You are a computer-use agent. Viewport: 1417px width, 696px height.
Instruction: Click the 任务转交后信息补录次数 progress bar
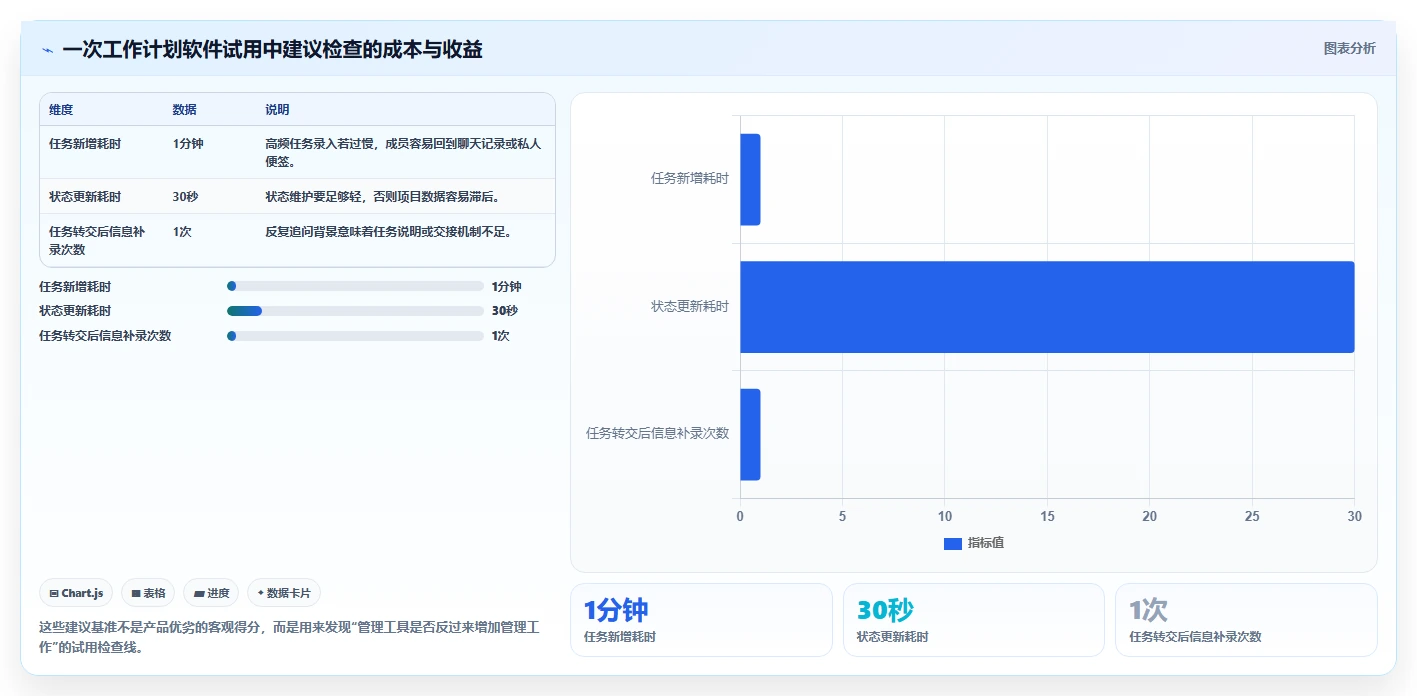(355, 336)
